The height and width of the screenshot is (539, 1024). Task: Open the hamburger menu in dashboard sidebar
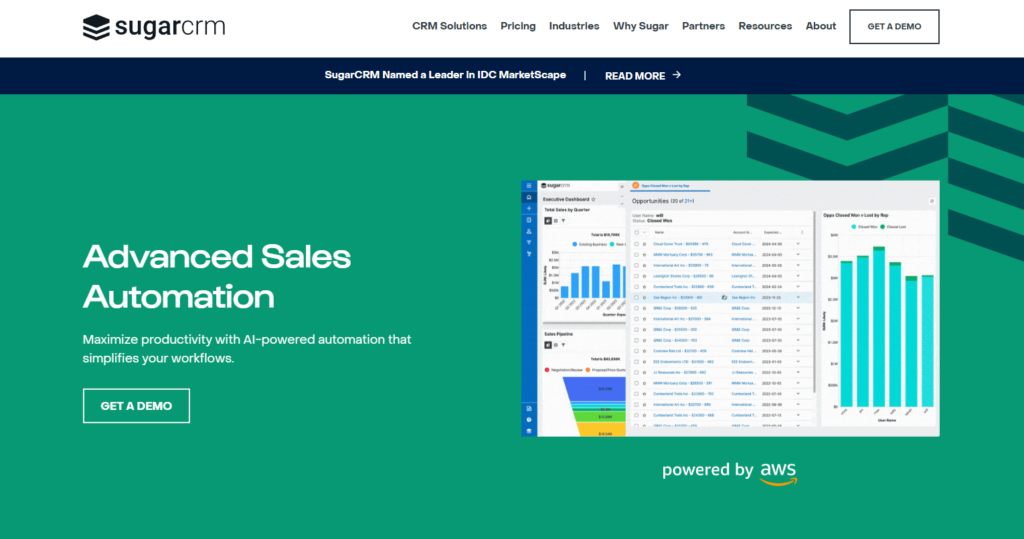tap(529, 186)
